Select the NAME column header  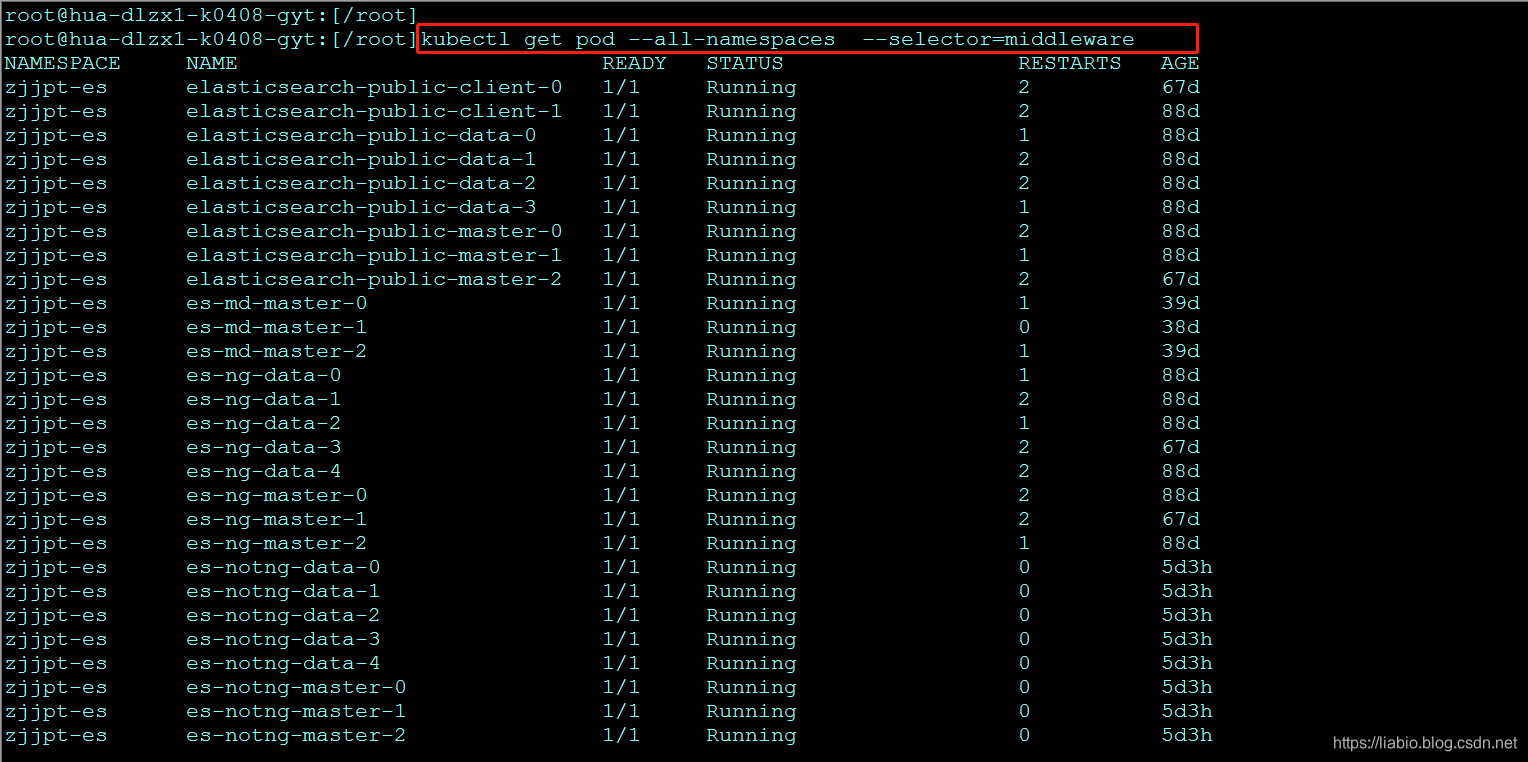click(211, 63)
